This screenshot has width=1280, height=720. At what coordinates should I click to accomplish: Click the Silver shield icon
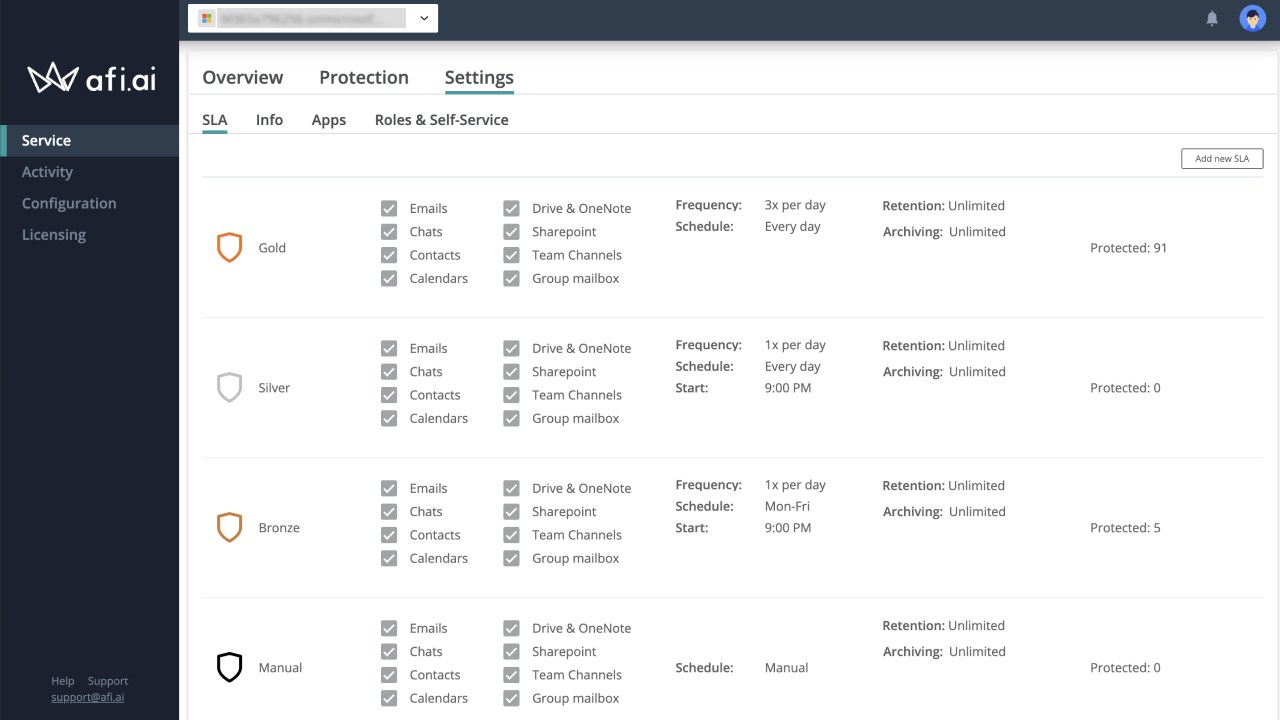(229, 387)
